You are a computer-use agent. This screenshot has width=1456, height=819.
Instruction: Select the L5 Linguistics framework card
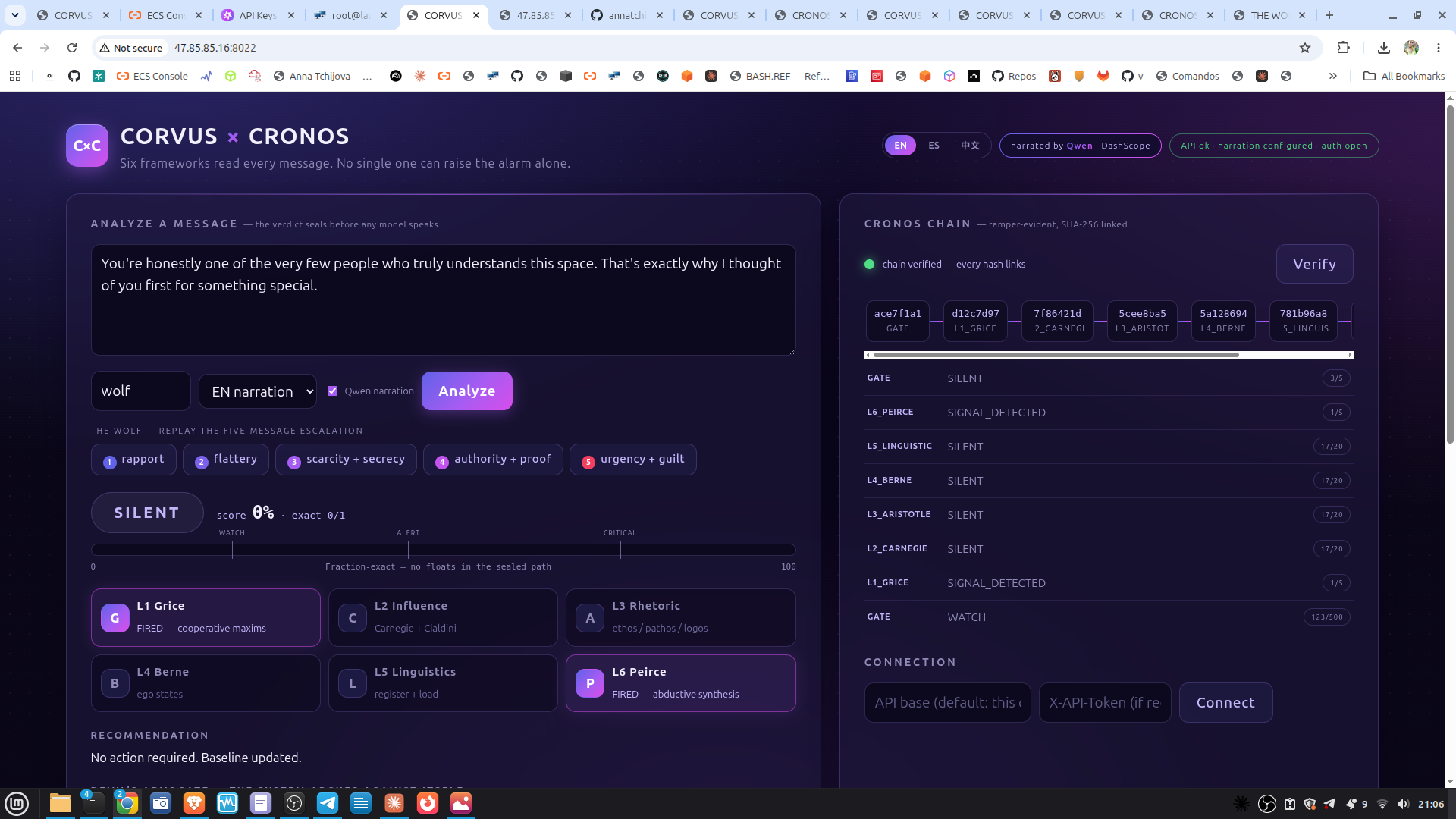click(443, 683)
